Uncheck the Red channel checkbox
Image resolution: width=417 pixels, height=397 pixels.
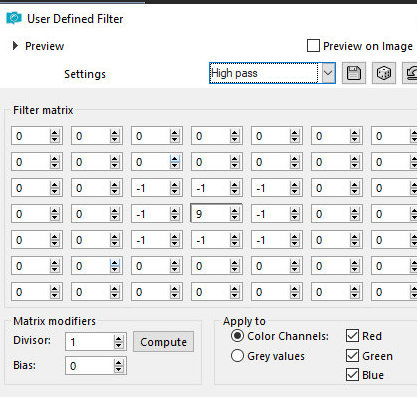[x=352, y=336]
